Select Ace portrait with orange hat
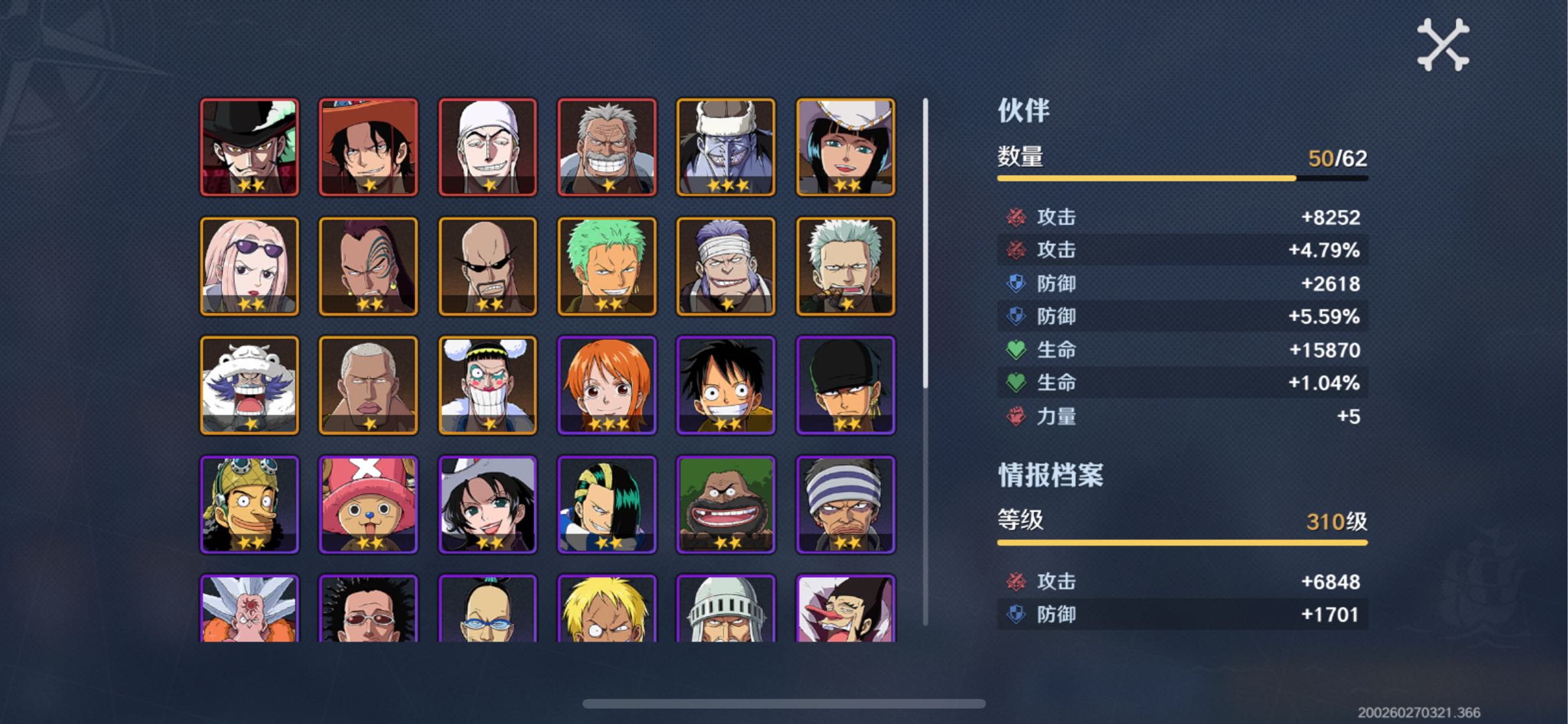Viewport: 1568px width, 724px height. (x=369, y=147)
